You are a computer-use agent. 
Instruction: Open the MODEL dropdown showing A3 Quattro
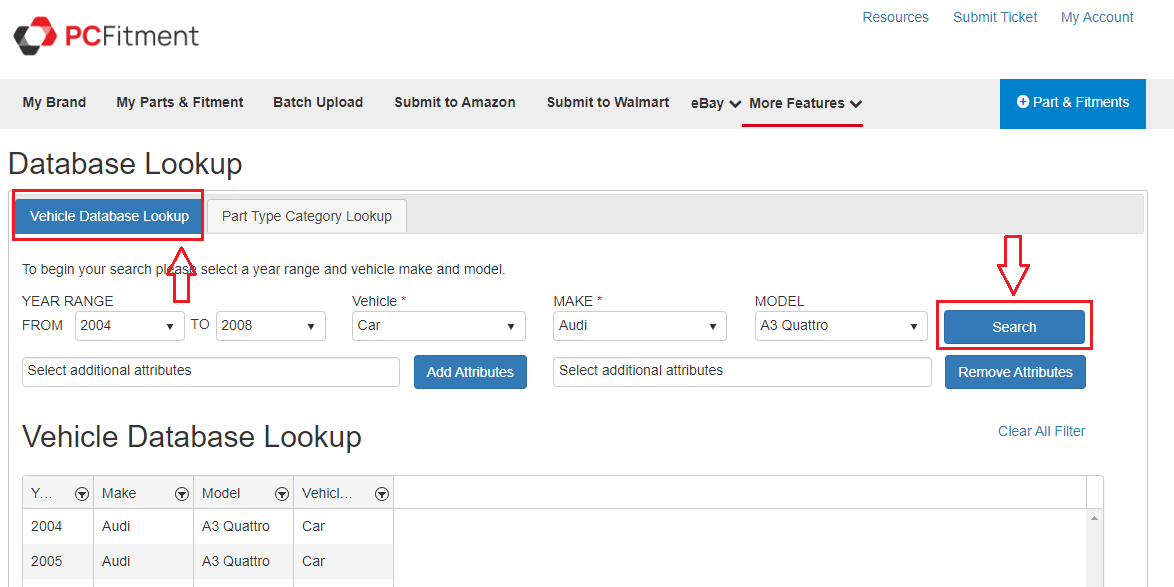point(840,326)
